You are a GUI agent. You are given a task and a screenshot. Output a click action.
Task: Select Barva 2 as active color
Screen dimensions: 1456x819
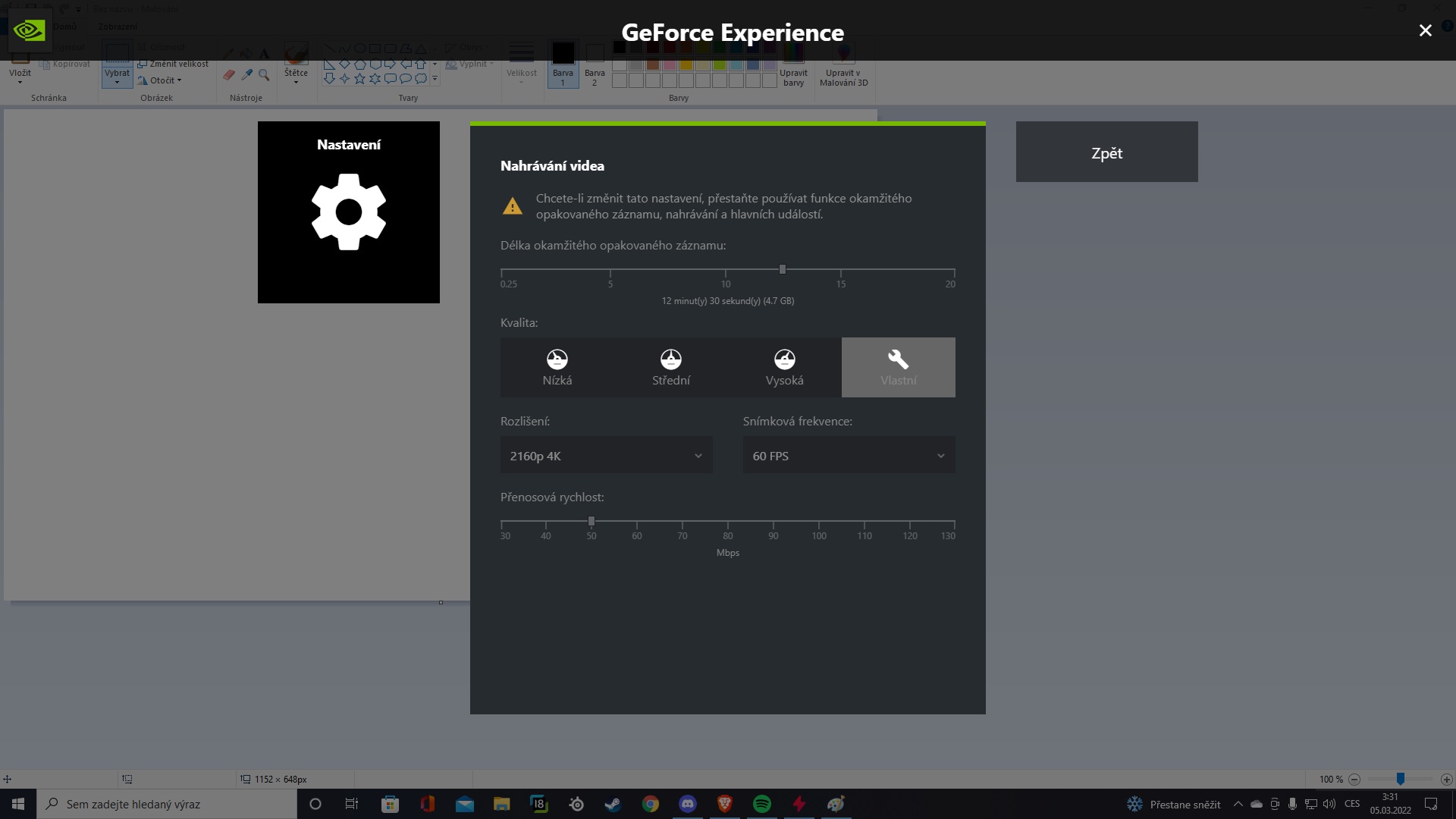coord(595,64)
